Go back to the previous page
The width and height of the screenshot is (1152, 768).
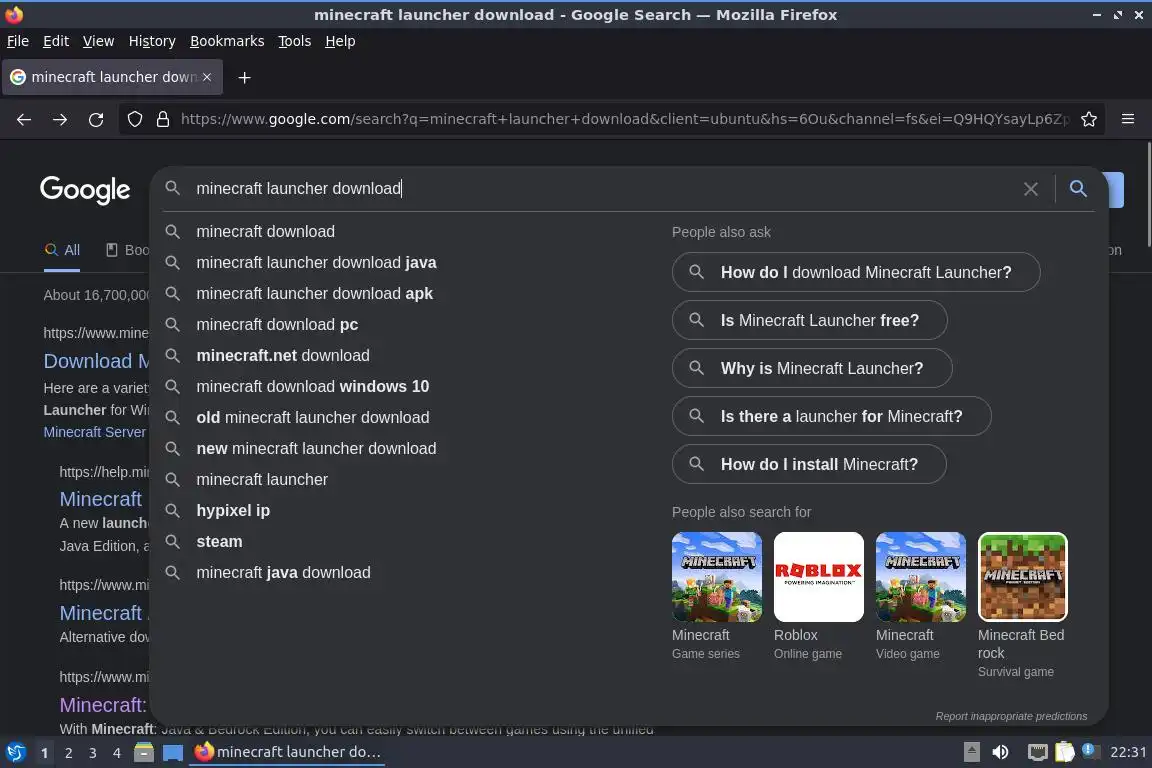click(x=24, y=119)
